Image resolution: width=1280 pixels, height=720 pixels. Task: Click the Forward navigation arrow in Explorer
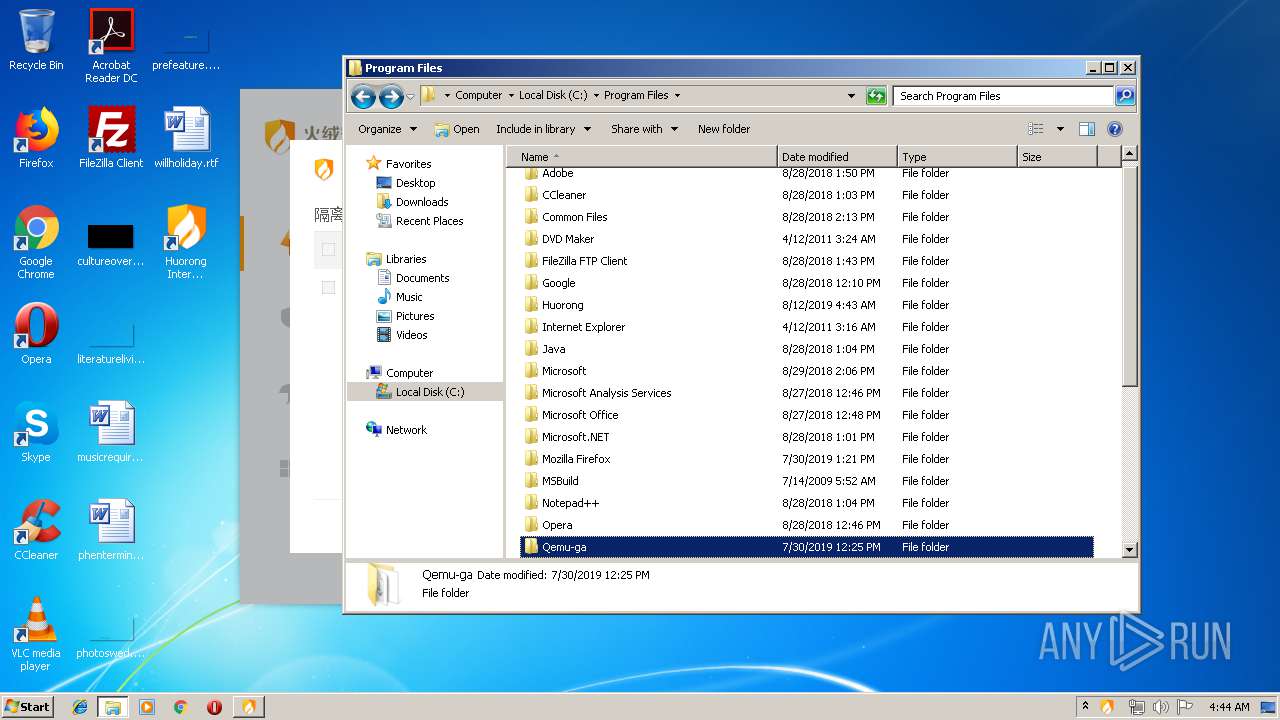[x=391, y=96]
